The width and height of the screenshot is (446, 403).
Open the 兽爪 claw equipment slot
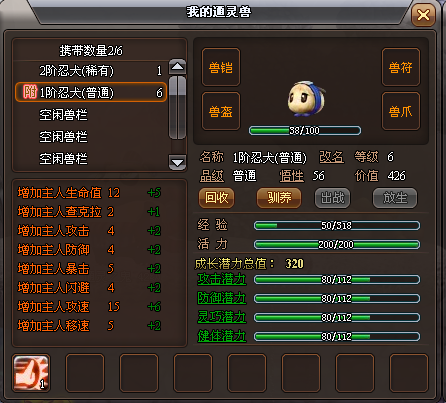(401, 111)
